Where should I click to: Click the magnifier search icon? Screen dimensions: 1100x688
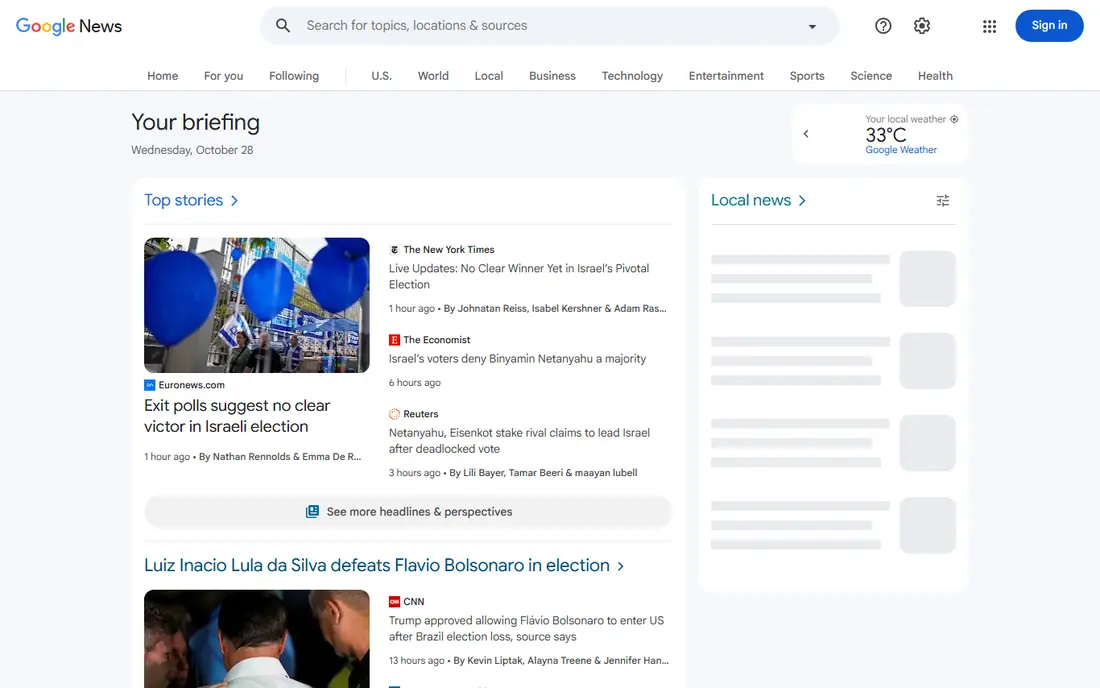[283, 25]
